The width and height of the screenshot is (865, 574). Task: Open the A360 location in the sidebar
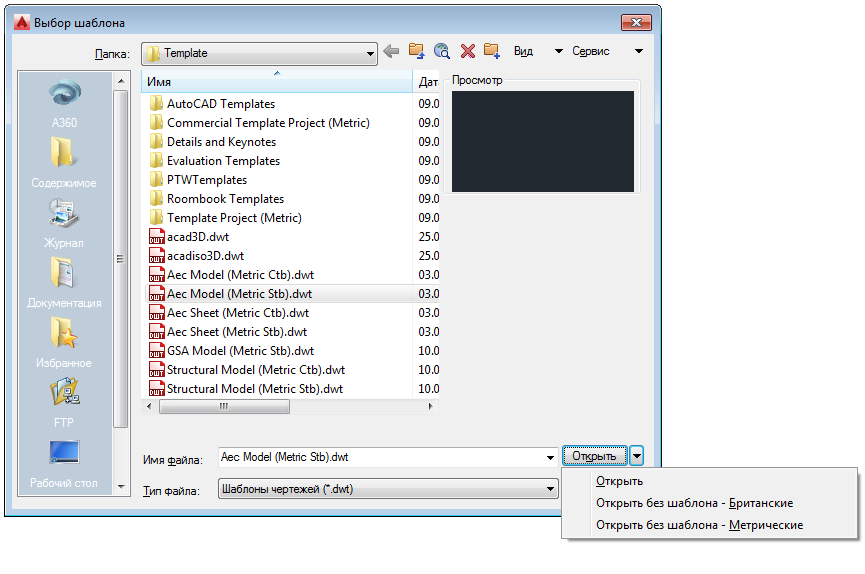click(x=65, y=103)
